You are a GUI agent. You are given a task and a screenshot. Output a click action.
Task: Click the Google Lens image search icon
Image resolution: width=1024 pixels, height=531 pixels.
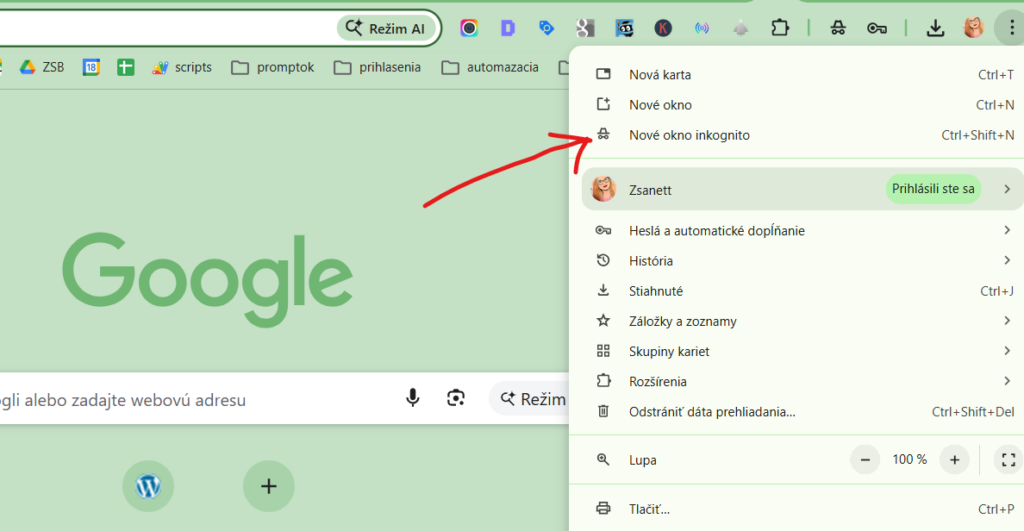(456, 398)
